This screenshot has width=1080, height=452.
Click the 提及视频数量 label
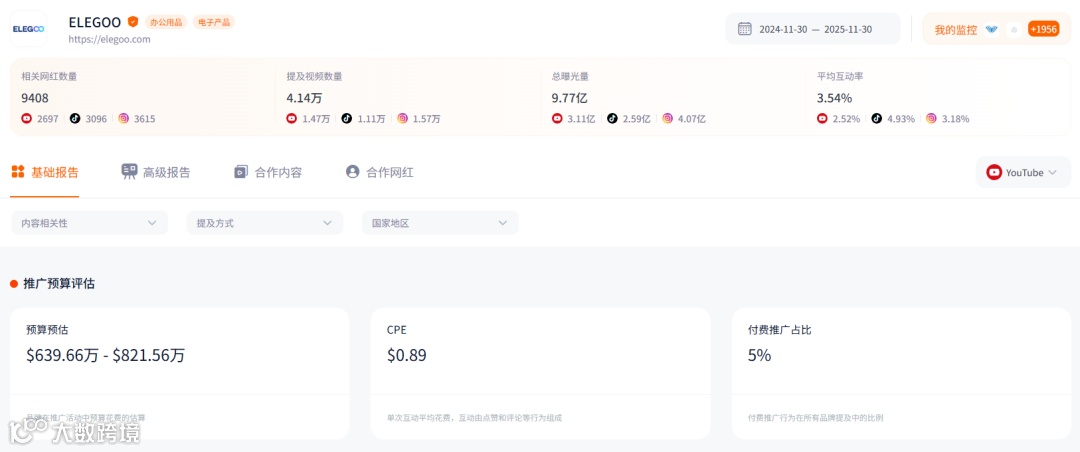[314, 76]
